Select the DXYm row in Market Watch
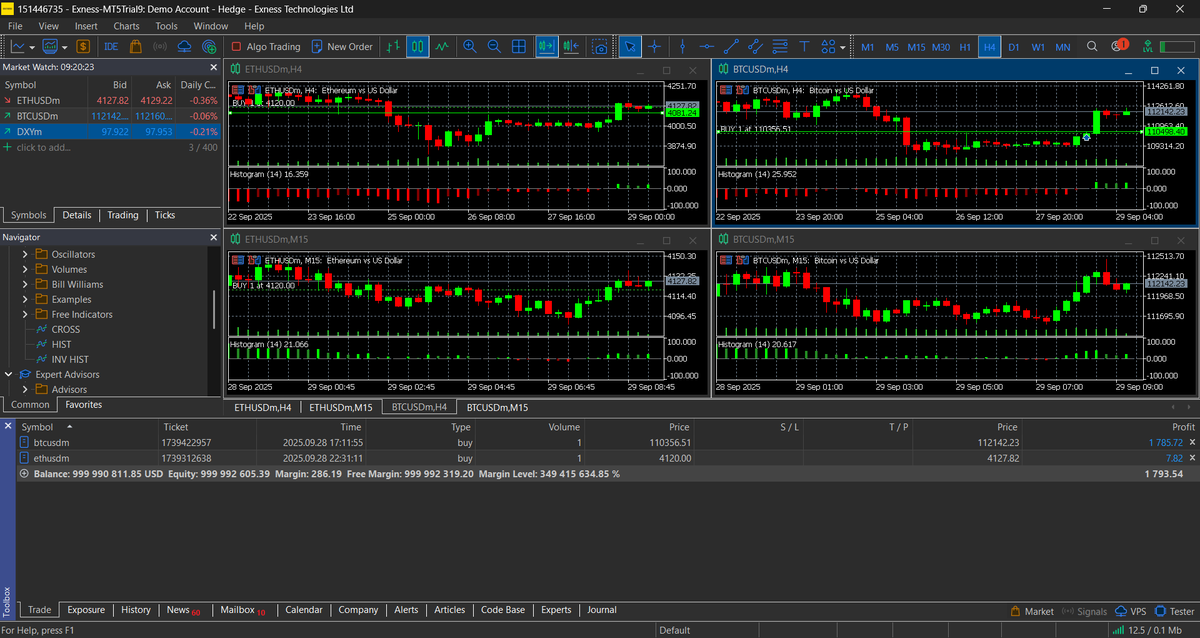The width and height of the screenshot is (1200, 638). [x=110, y=131]
